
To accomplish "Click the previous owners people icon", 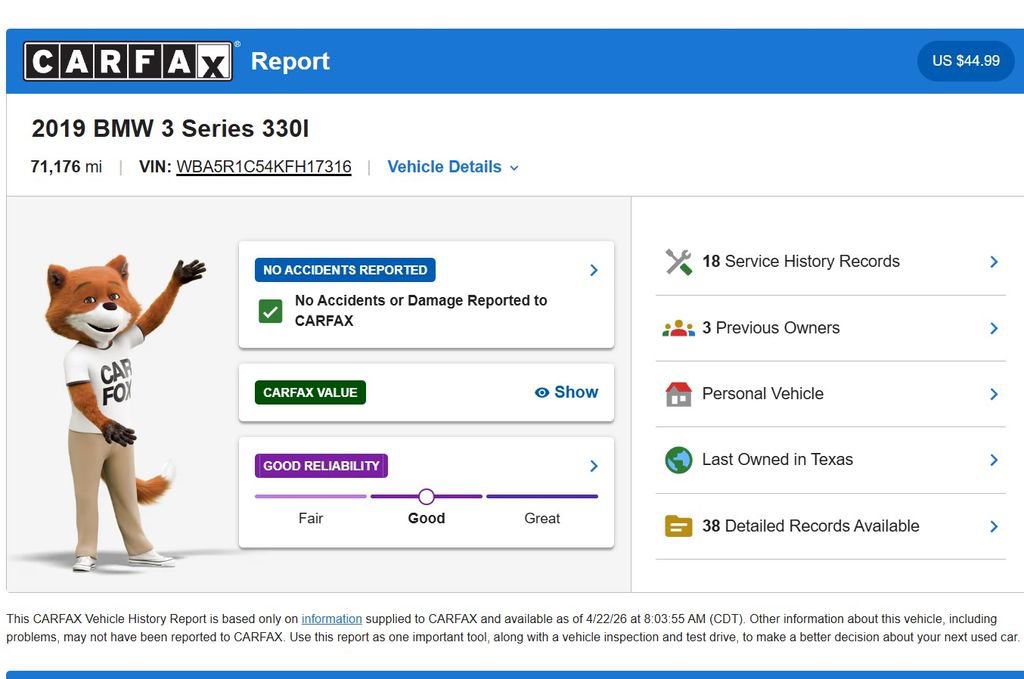I will tap(679, 328).
